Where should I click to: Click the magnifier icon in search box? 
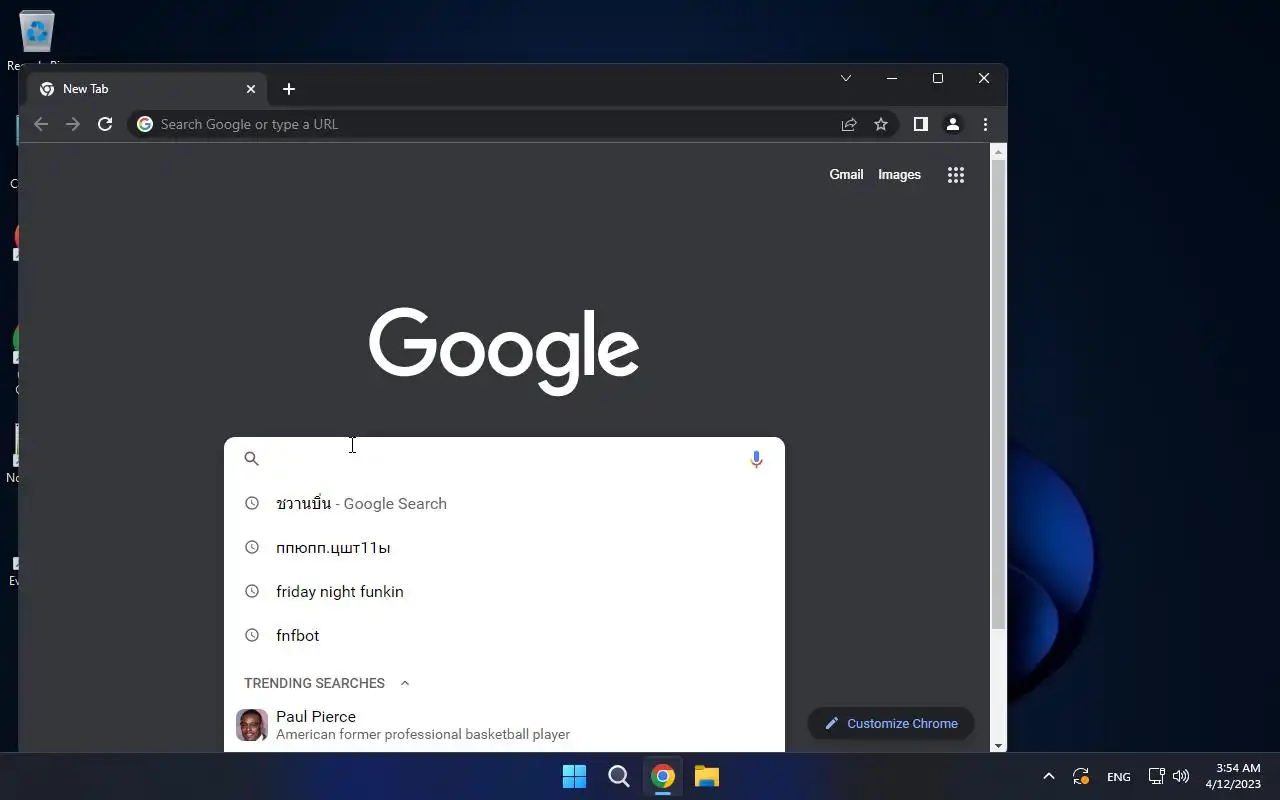pyautogui.click(x=252, y=459)
